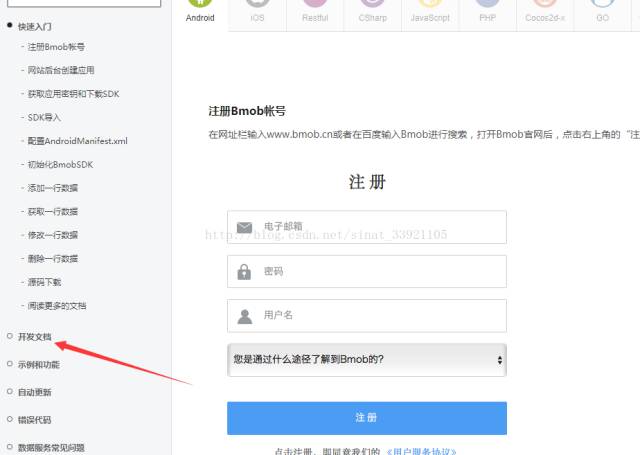
Task: Open 初始化BmobSDK sidebar item
Action: point(60,164)
